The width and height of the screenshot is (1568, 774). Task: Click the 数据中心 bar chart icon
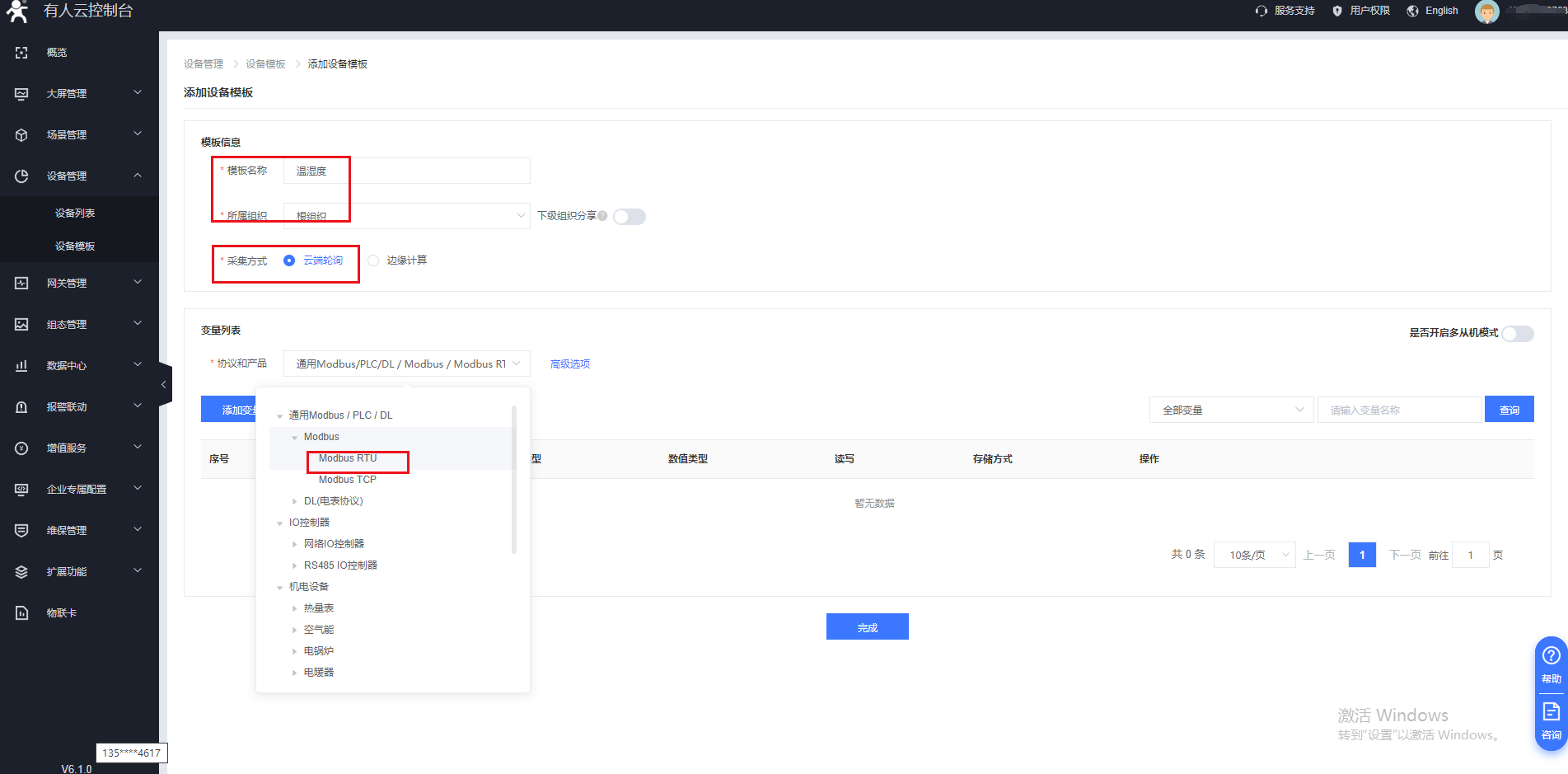tap(21, 366)
